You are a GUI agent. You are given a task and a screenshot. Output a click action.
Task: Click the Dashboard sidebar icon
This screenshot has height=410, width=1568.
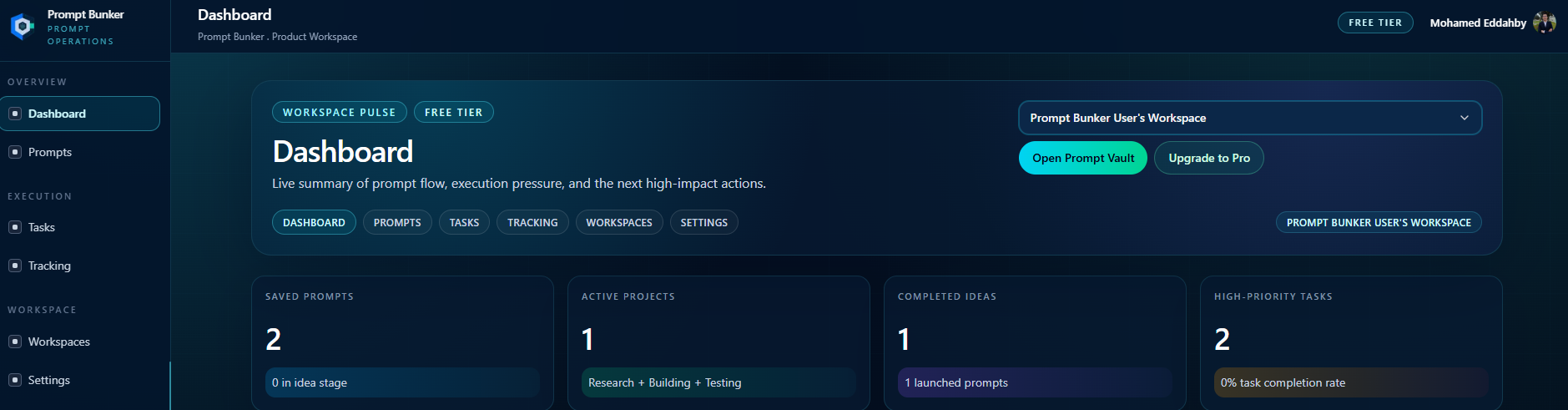[15, 114]
